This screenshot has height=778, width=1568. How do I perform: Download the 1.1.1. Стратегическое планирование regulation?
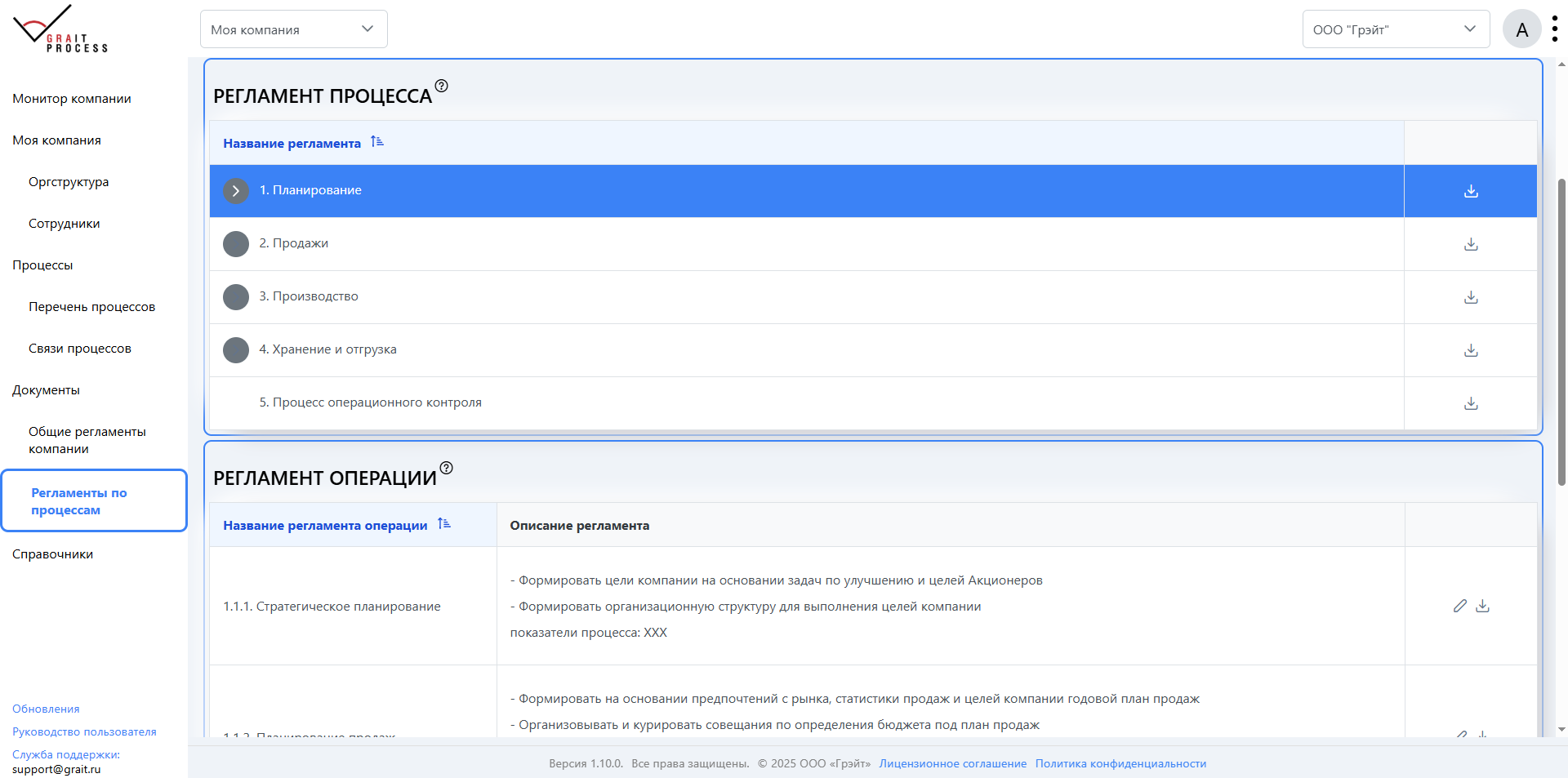1483,606
